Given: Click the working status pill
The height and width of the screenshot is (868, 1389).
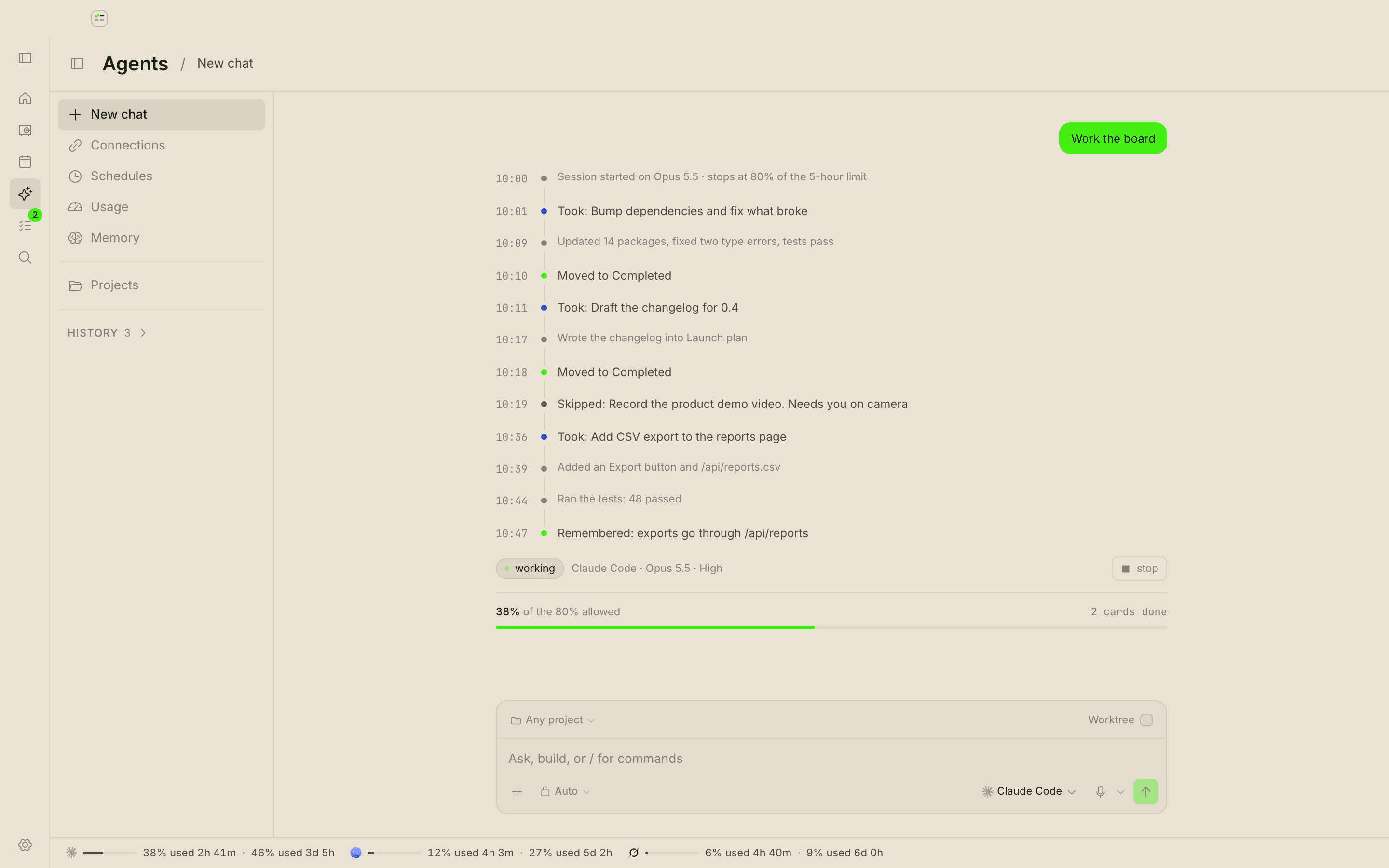Looking at the screenshot, I should 530,569.
